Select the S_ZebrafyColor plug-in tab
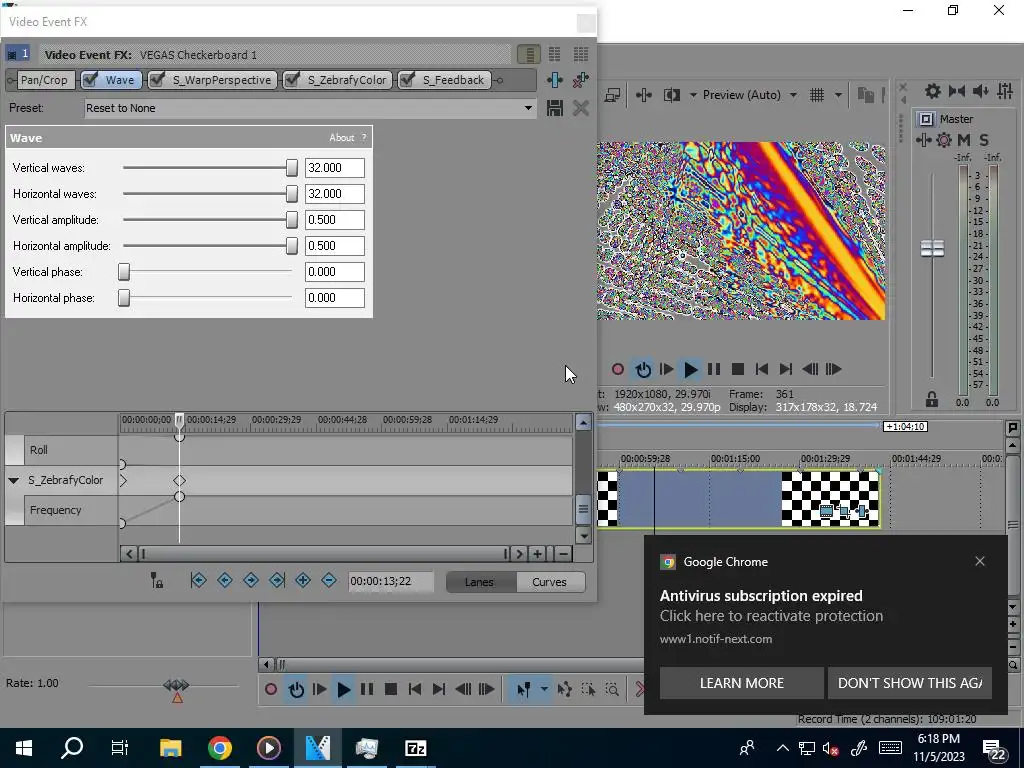 [338, 80]
